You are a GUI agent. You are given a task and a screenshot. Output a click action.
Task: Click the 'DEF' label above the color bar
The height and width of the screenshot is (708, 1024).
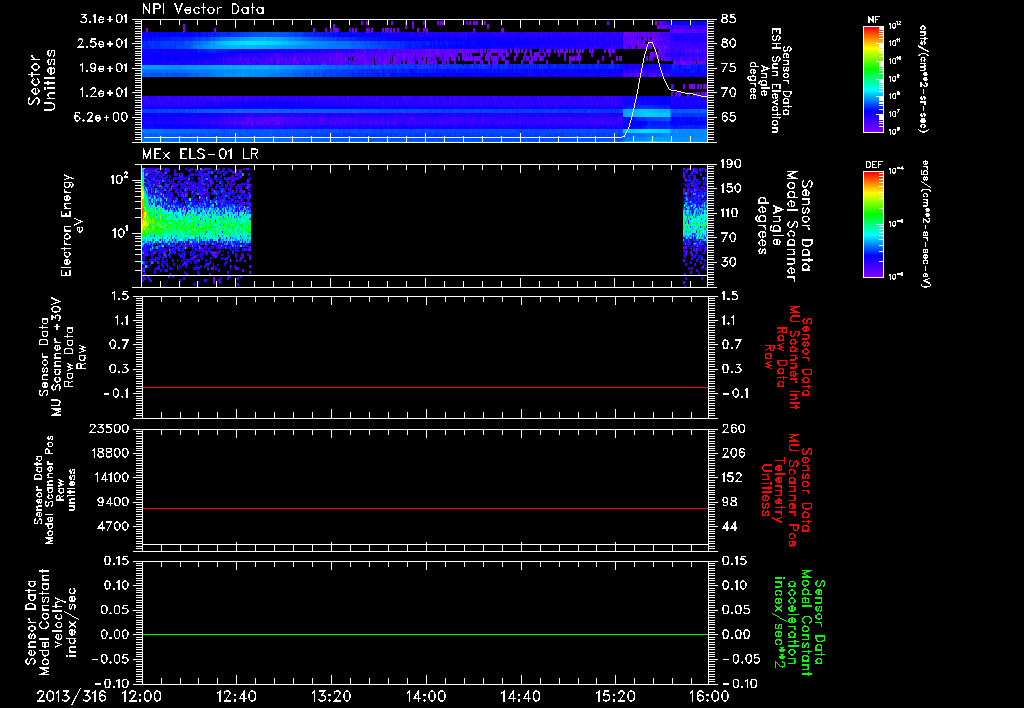tap(873, 165)
